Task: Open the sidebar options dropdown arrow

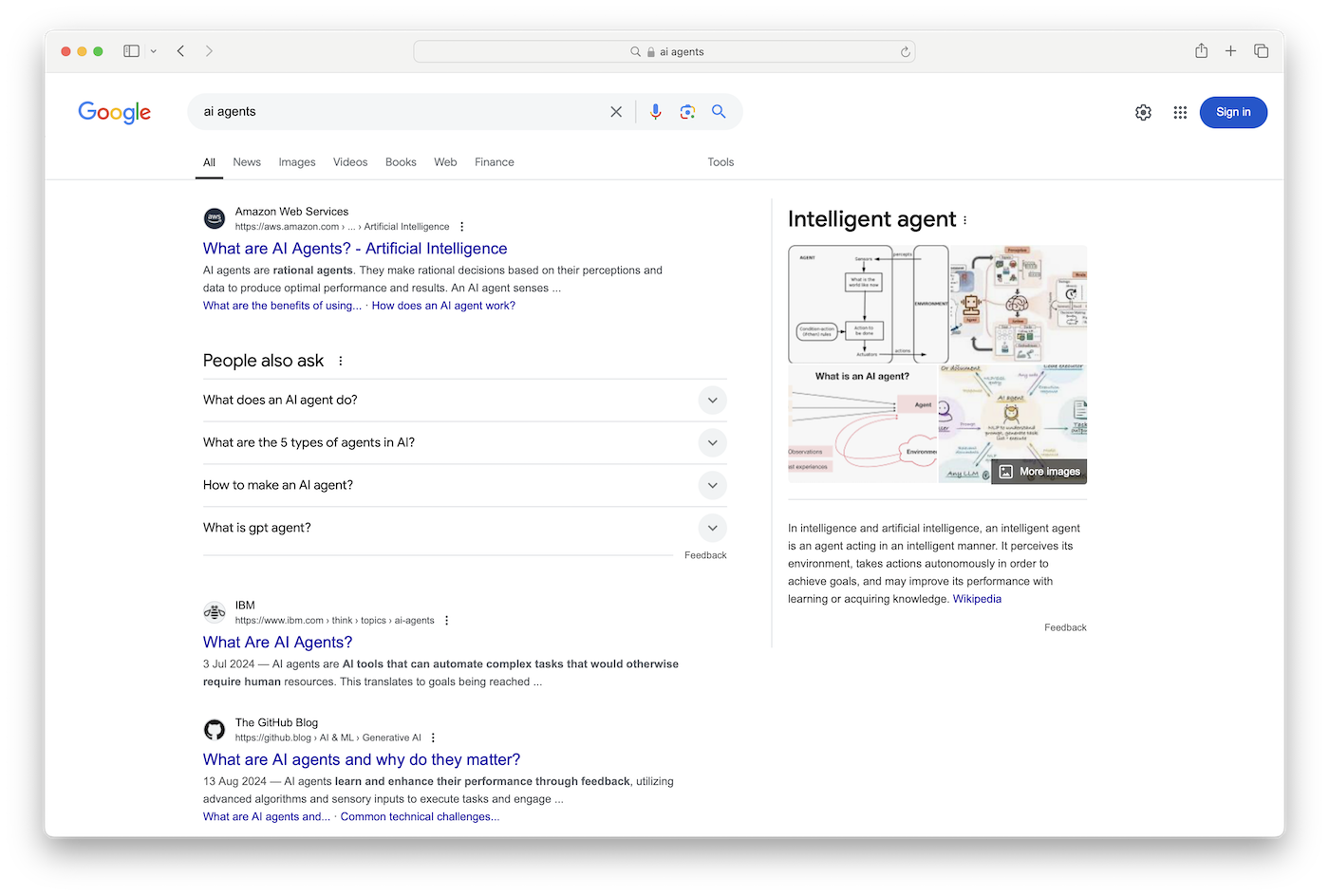Action: click(x=153, y=51)
